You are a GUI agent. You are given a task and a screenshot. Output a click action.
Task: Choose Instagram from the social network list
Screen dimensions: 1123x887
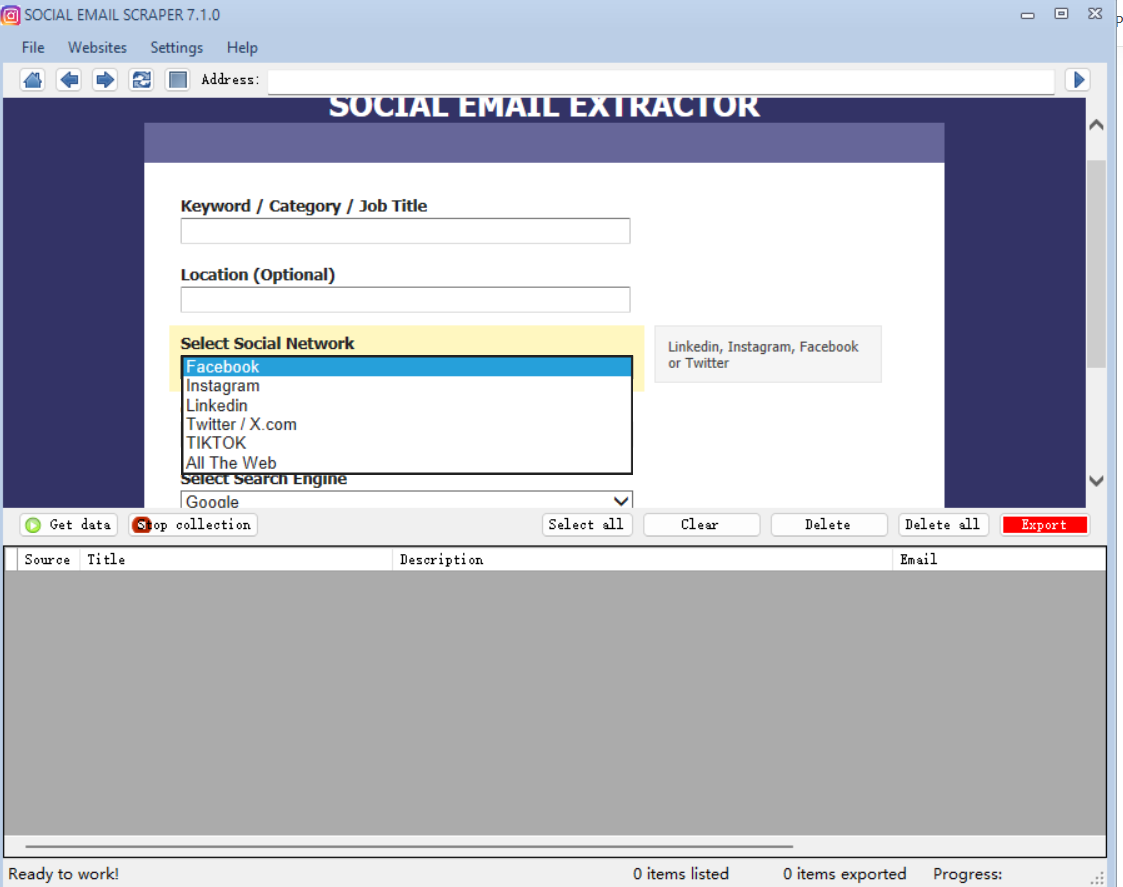click(223, 386)
